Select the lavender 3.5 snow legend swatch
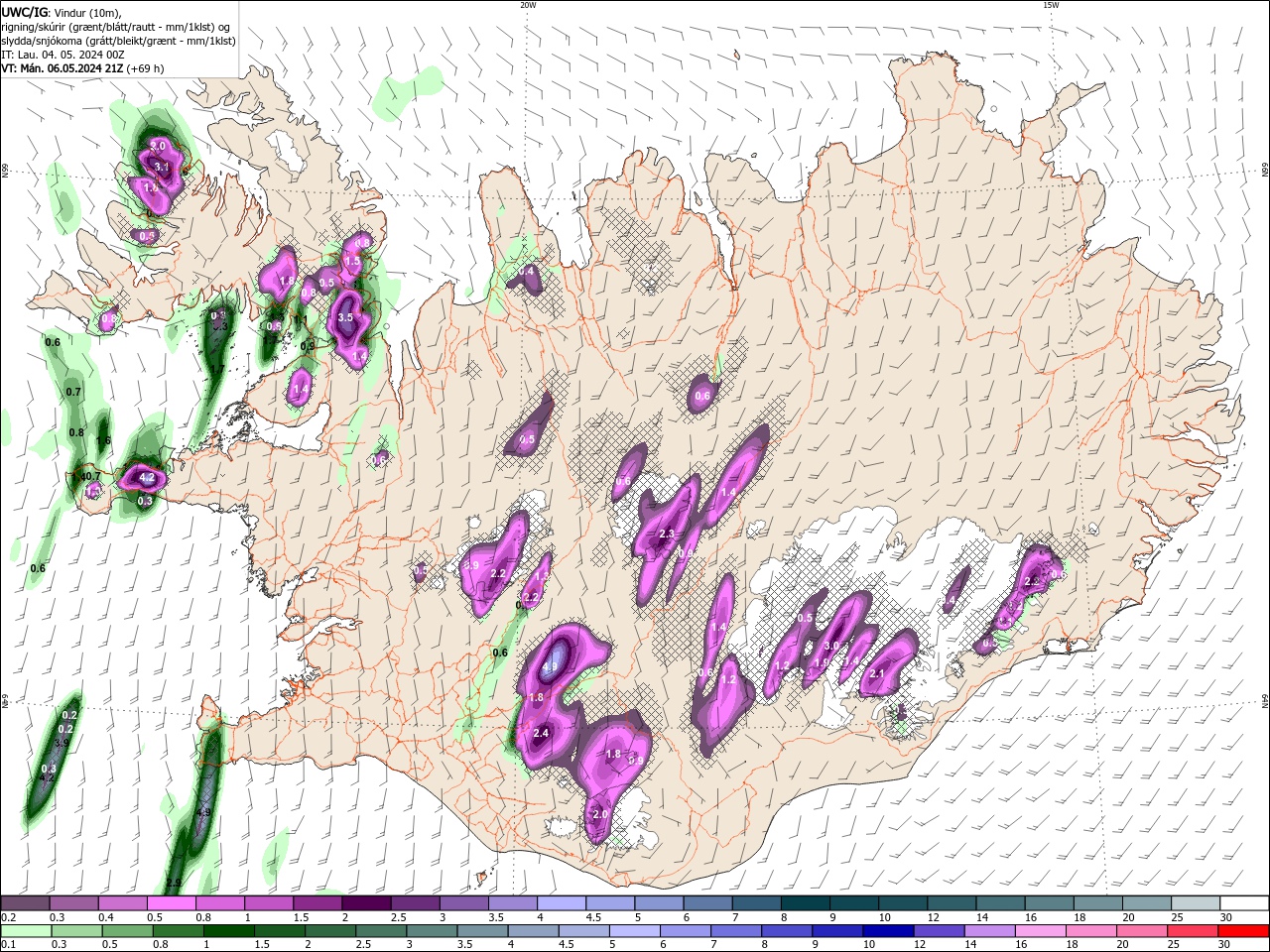Viewport: 1270px width, 952px height. click(512, 903)
